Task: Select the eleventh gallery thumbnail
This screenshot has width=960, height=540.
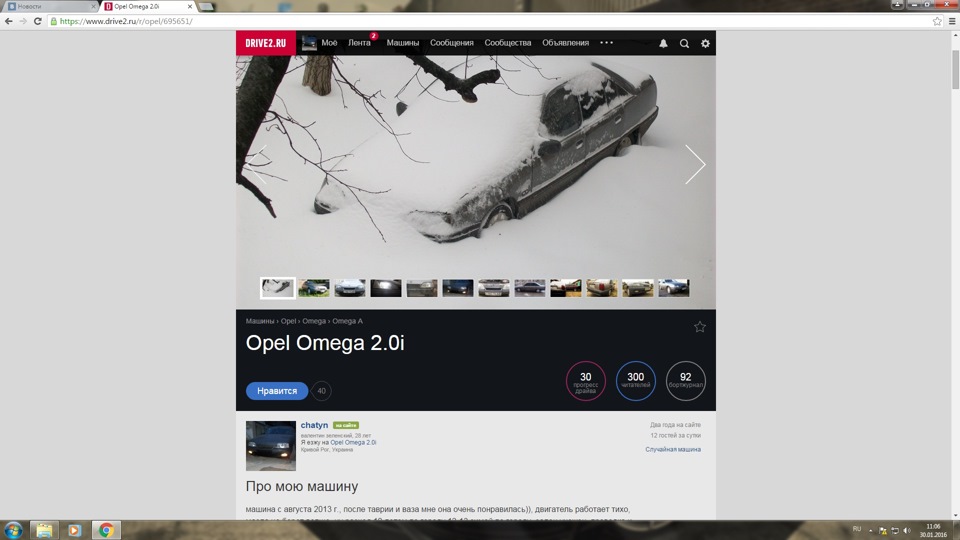Action: tap(638, 288)
